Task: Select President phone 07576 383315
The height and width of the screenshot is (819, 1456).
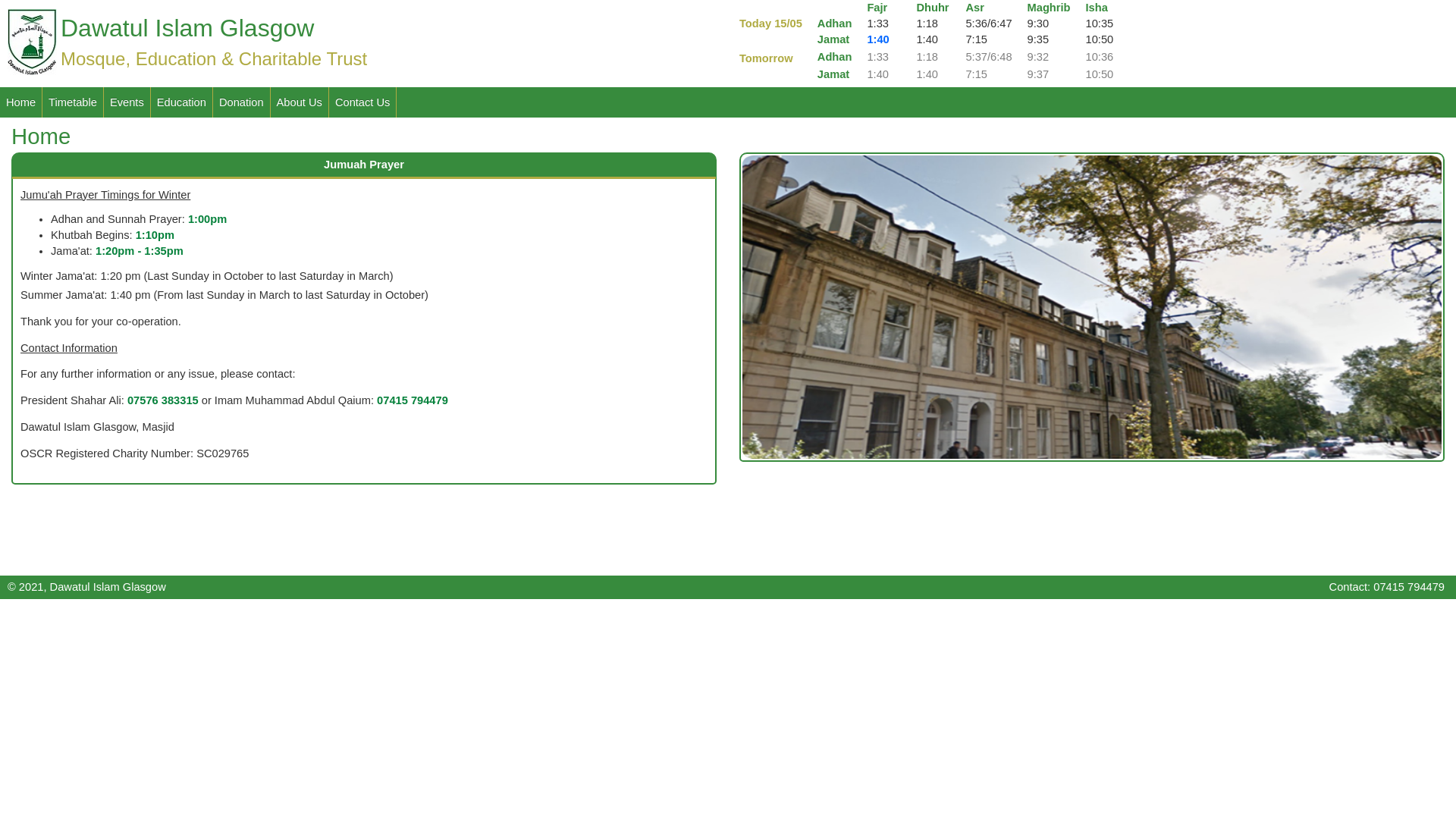Action: coord(163,400)
